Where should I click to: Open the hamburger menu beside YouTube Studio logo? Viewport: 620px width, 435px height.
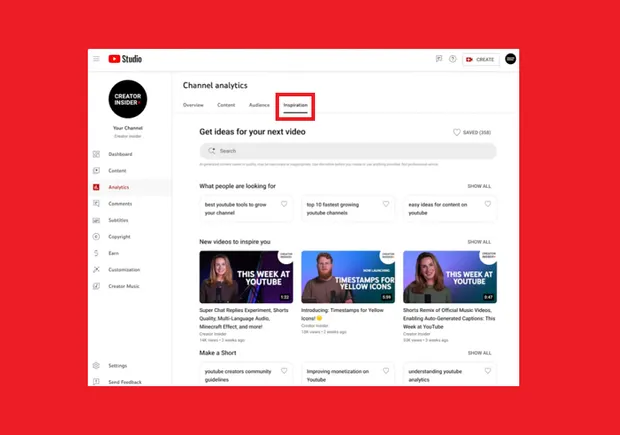click(97, 59)
